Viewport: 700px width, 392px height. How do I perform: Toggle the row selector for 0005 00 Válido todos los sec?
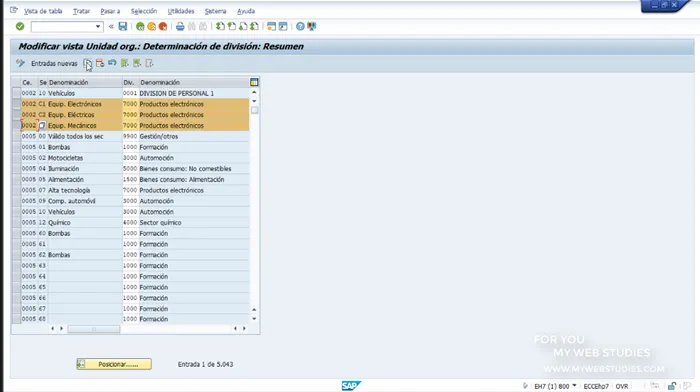pos(16,136)
